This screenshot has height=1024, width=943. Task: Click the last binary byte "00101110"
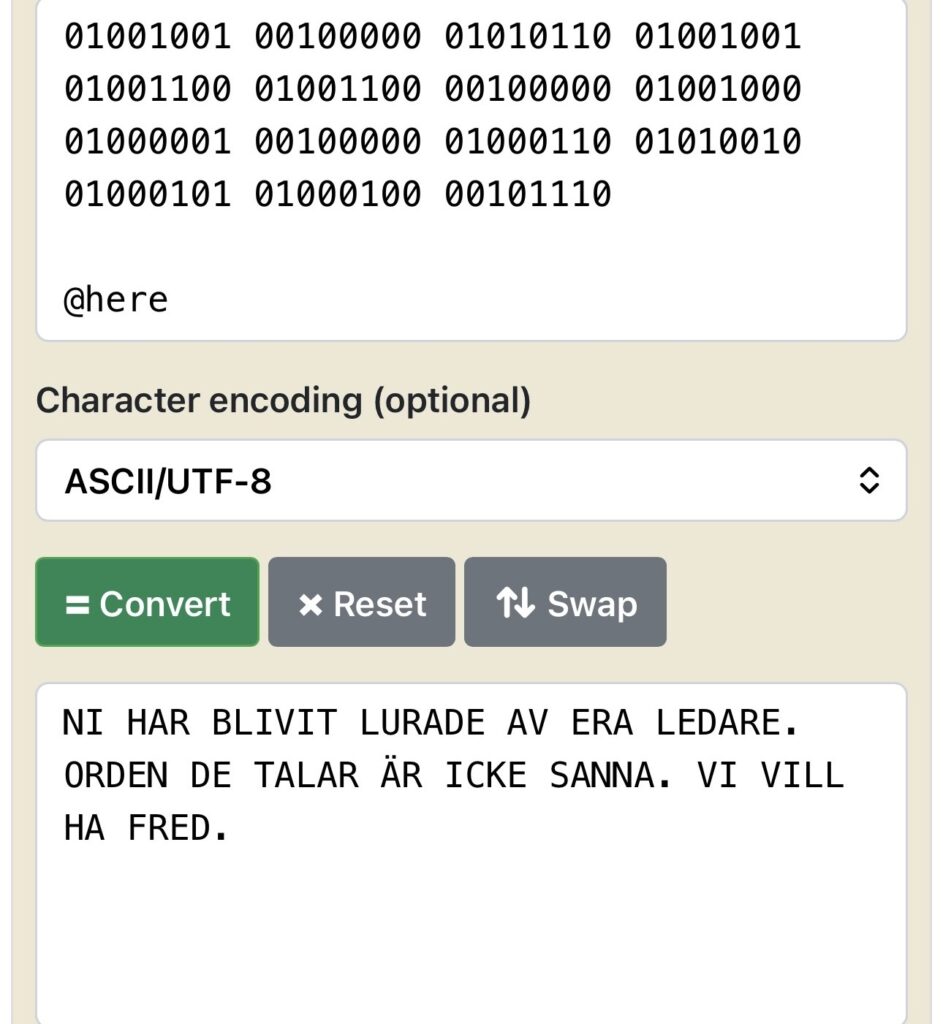(527, 193)
